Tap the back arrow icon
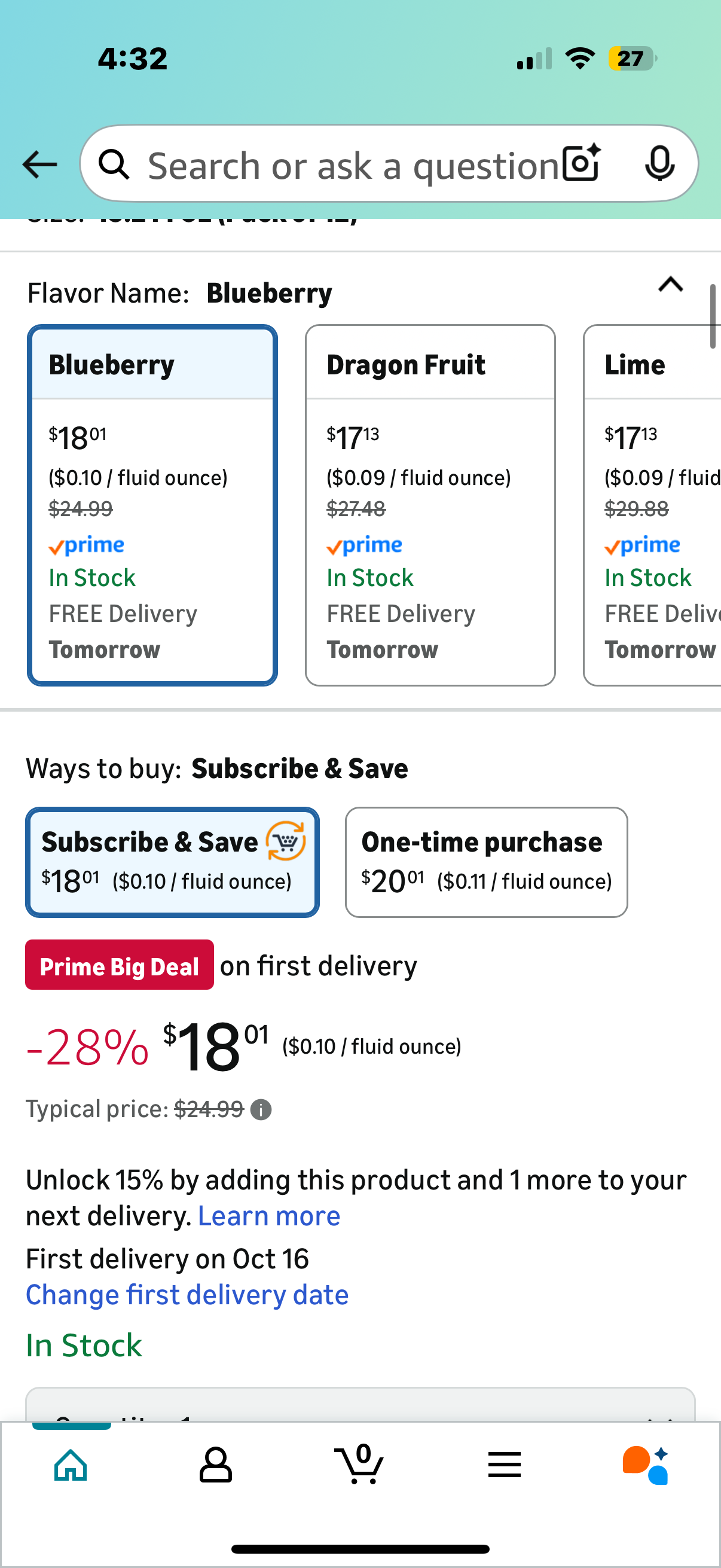Viewport: 721px width, 1568px height. 39,164
